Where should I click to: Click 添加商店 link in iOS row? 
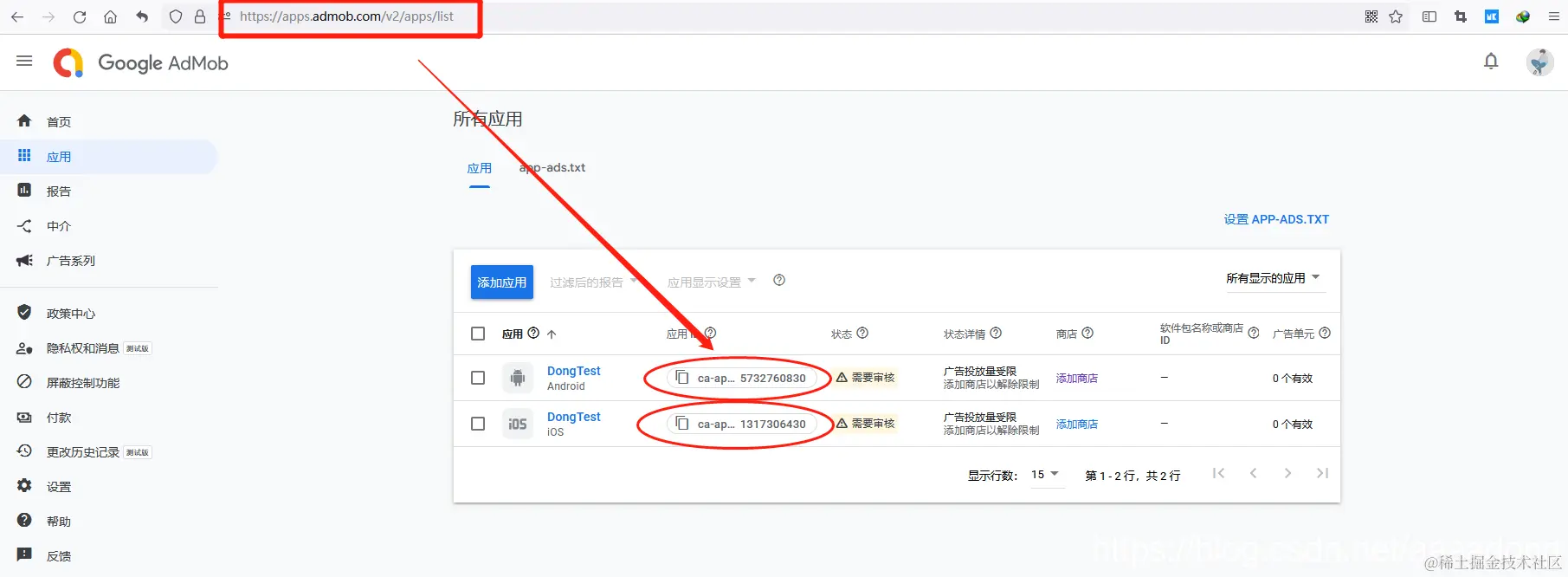[x=1077, y=425]
